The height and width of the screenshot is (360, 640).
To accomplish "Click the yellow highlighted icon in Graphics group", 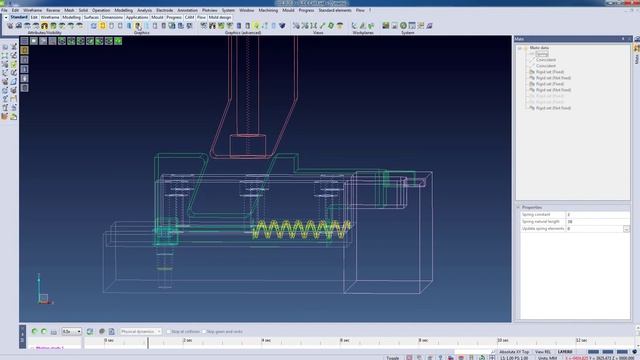I will (x=102, y=26).
